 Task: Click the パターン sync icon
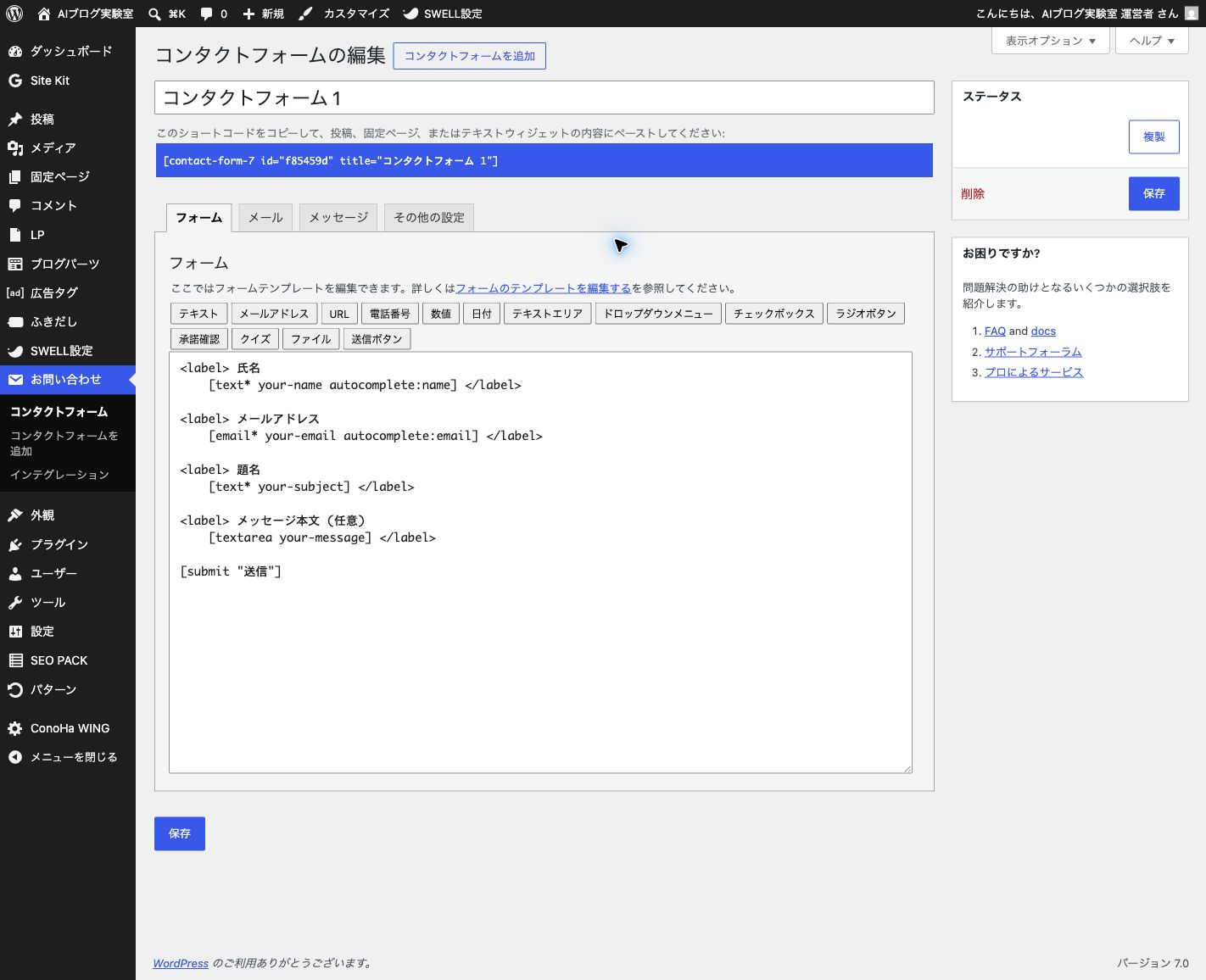pyautogui.click(x=15, y=690)
